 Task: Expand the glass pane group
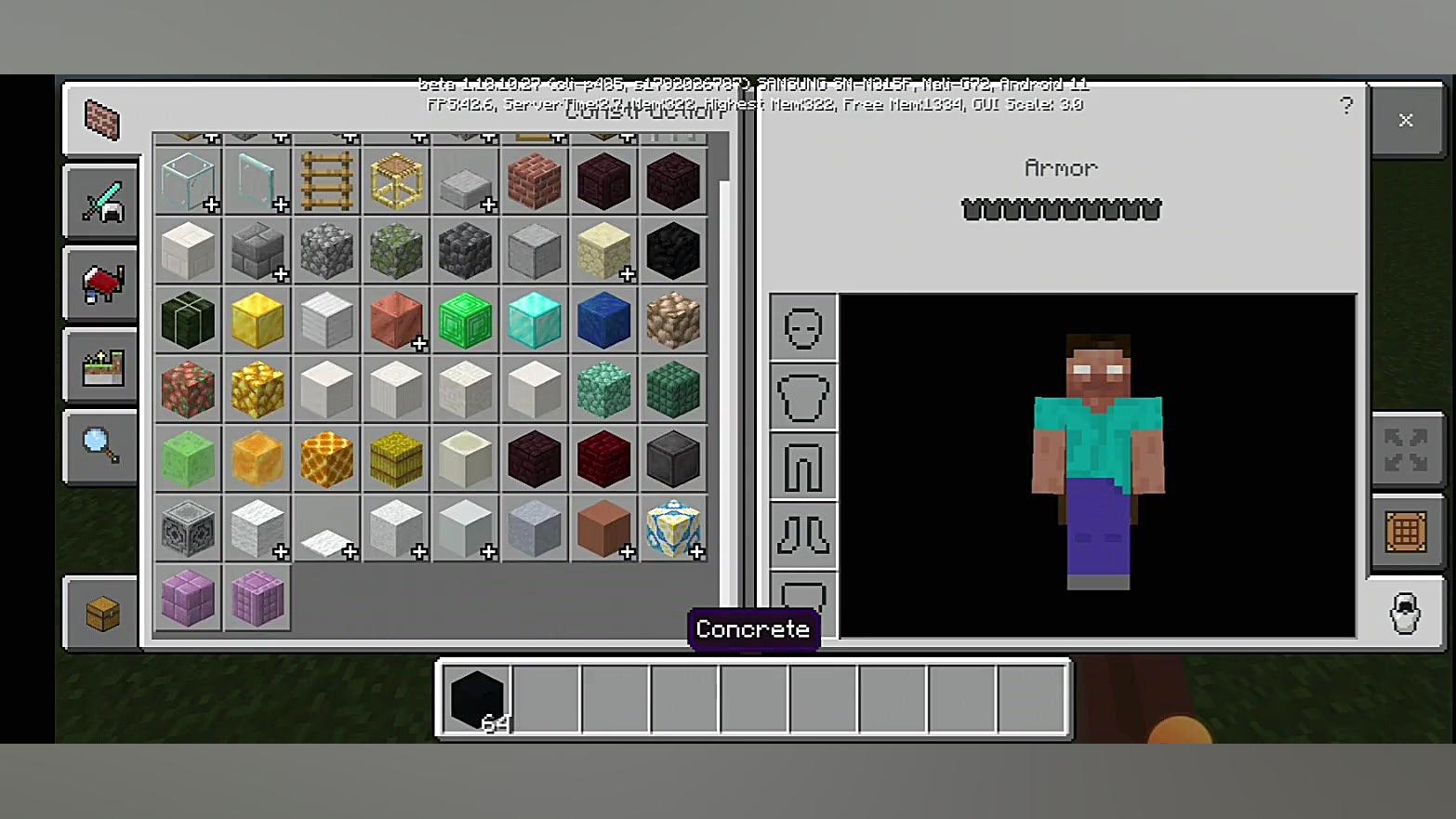(258, 181)
